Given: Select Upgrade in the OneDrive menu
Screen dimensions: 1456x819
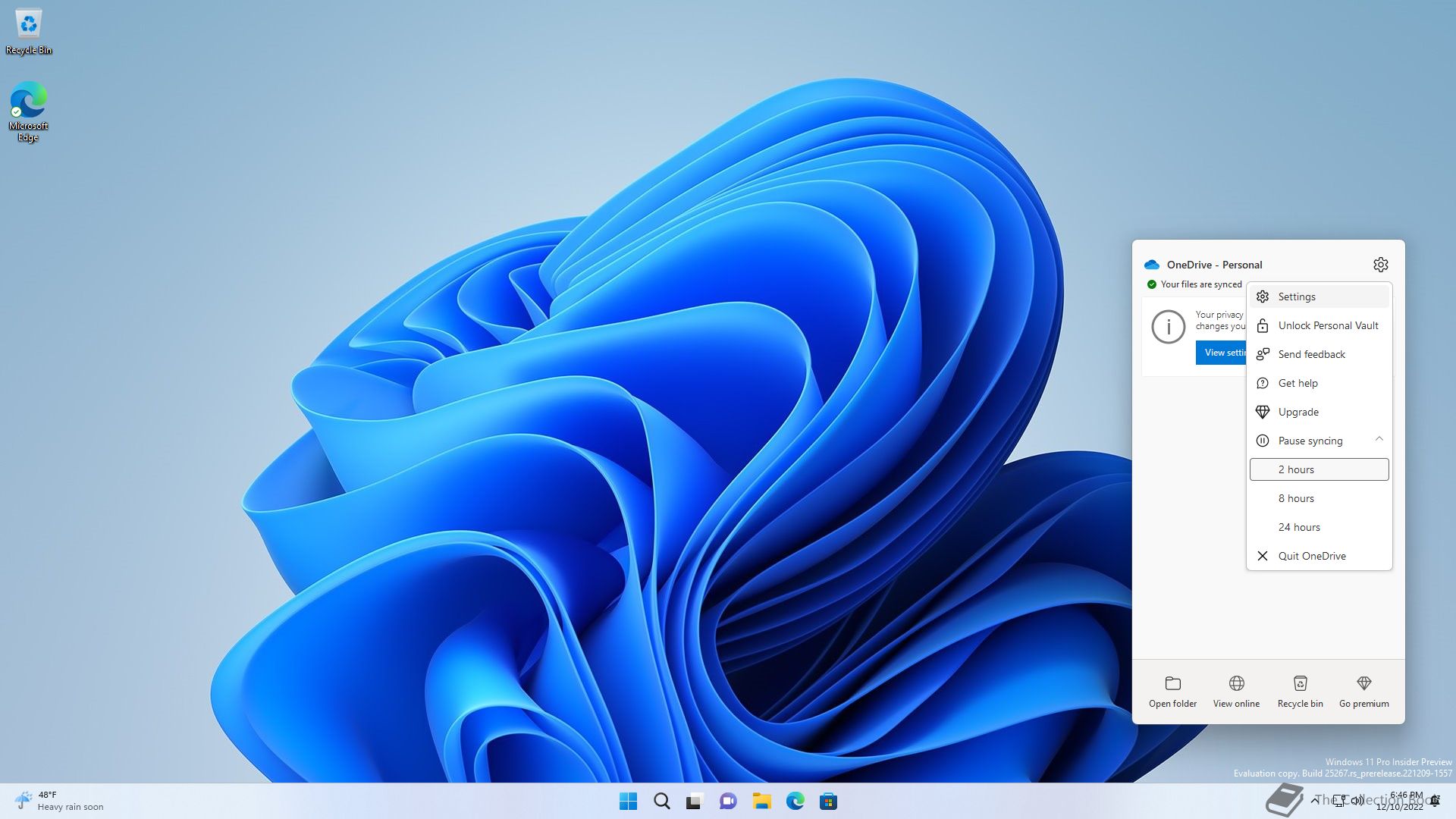Looking at the screenshot, I should coord(1319,412).
